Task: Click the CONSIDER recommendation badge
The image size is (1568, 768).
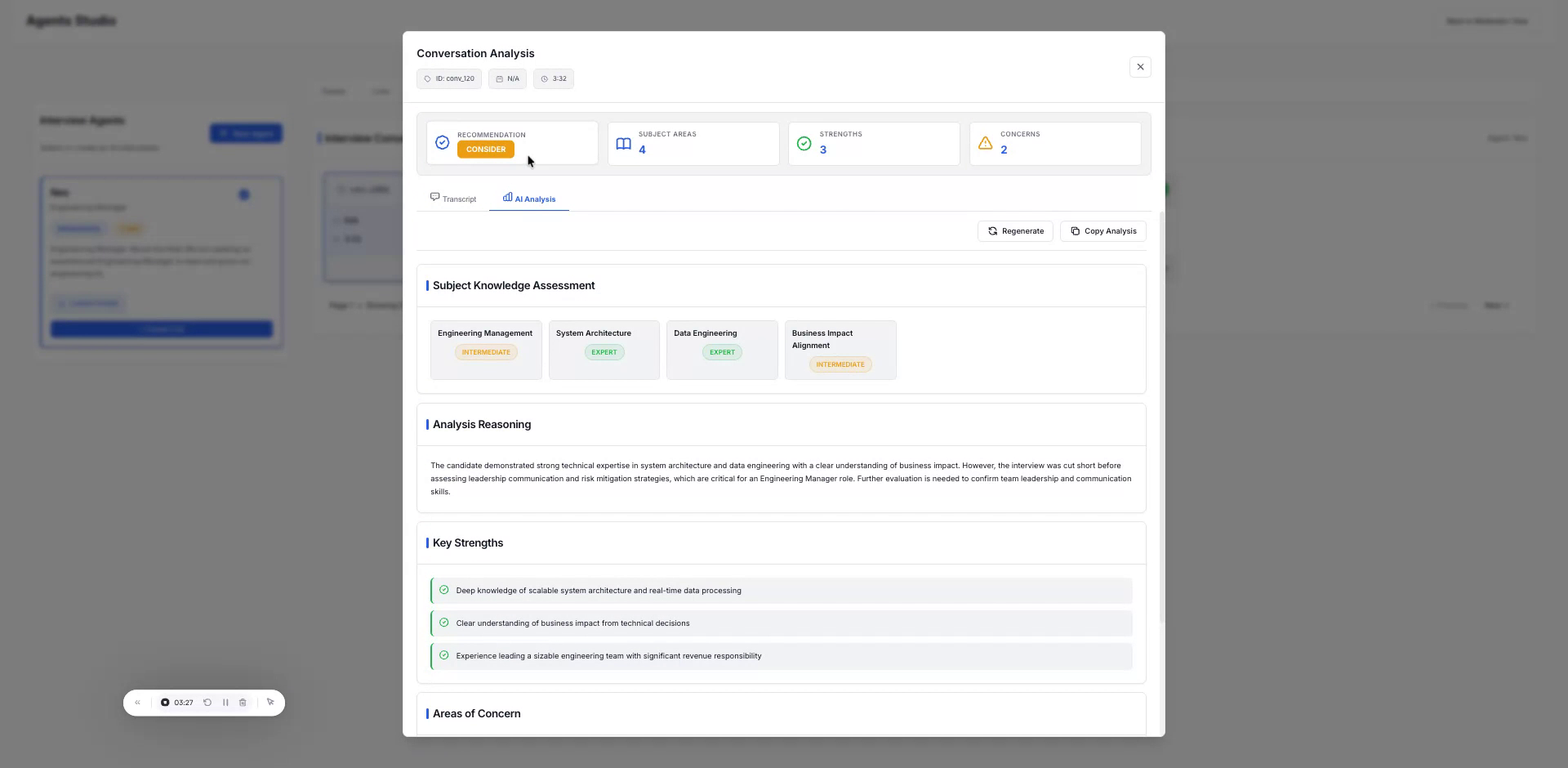Action: (486, 150)
